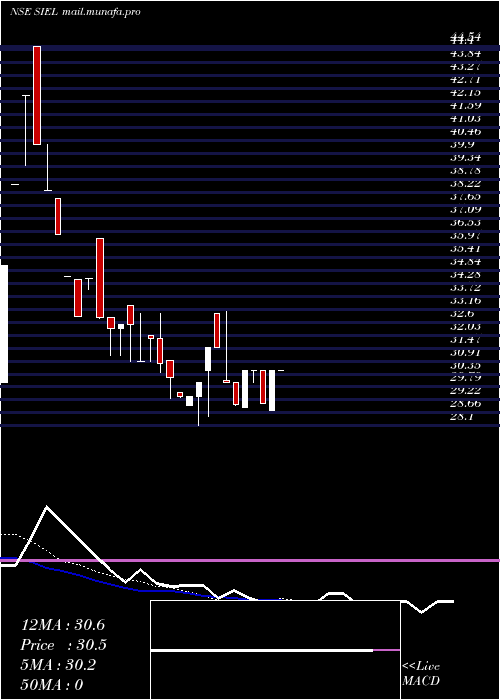Image resolution: width=500 pixels, height=700 pixels.
Task: Click the 39.9 price axis label
Action: pos(463,145)
